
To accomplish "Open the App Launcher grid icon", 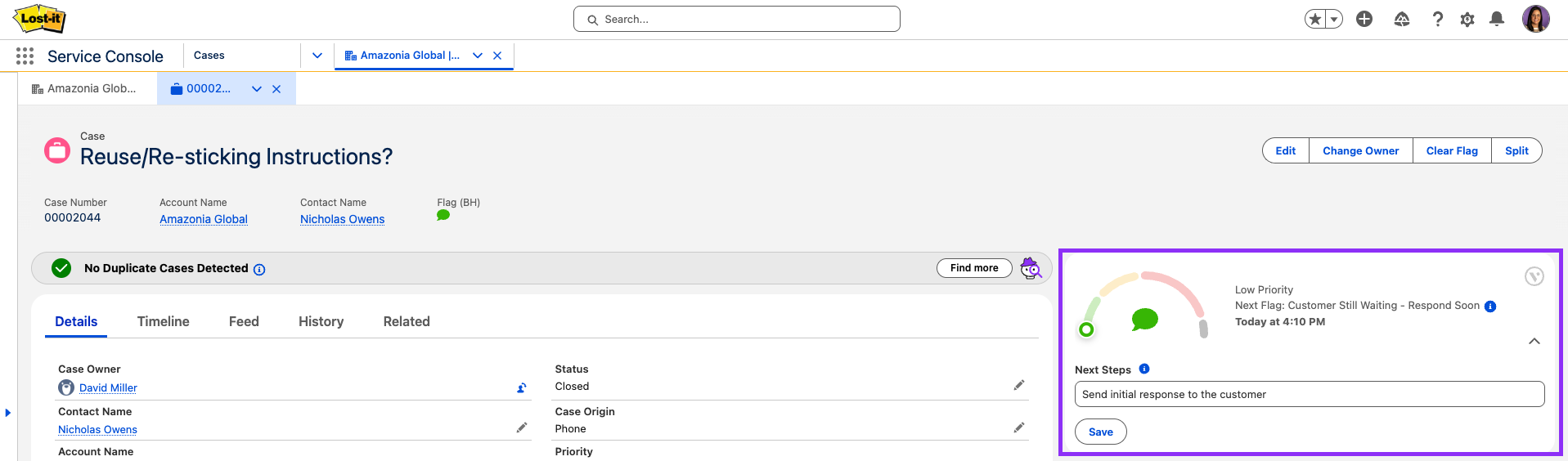I will point(25,56).
